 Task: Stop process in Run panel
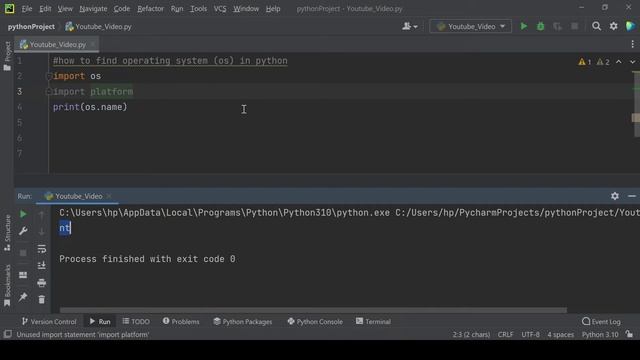tap(23, 253)
